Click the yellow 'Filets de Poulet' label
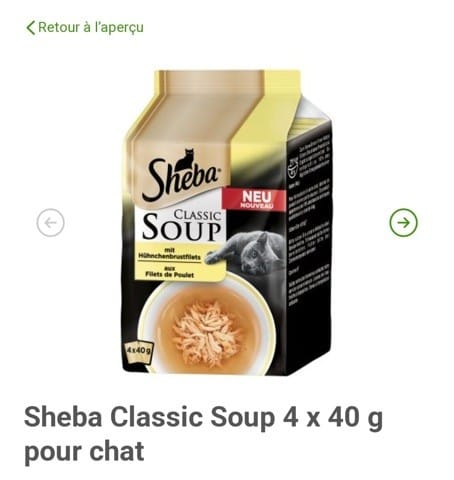 pyautogui.click(x=170, y=272)
